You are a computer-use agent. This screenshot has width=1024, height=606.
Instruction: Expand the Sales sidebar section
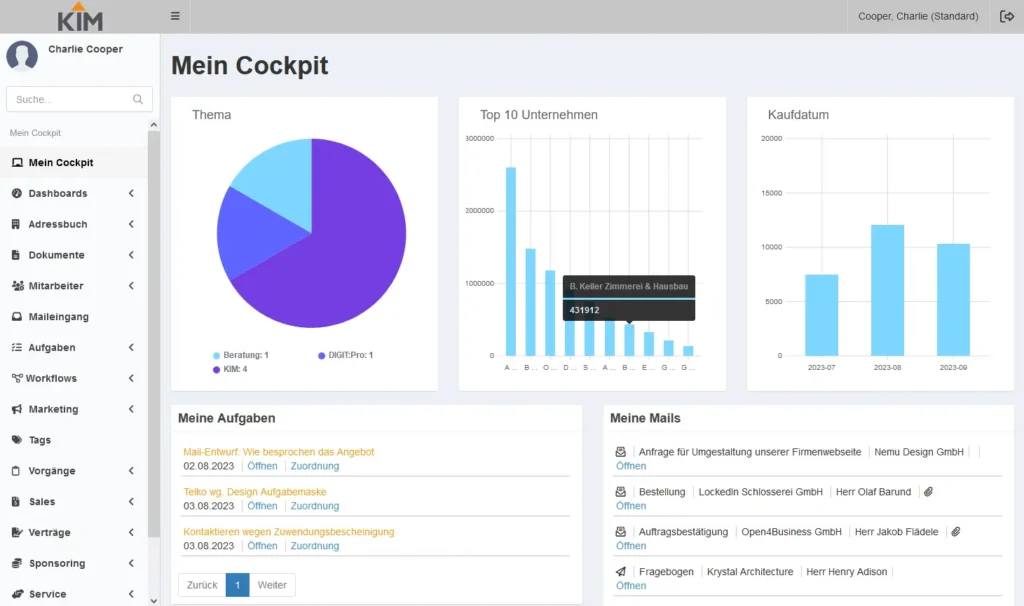[130, 501]
